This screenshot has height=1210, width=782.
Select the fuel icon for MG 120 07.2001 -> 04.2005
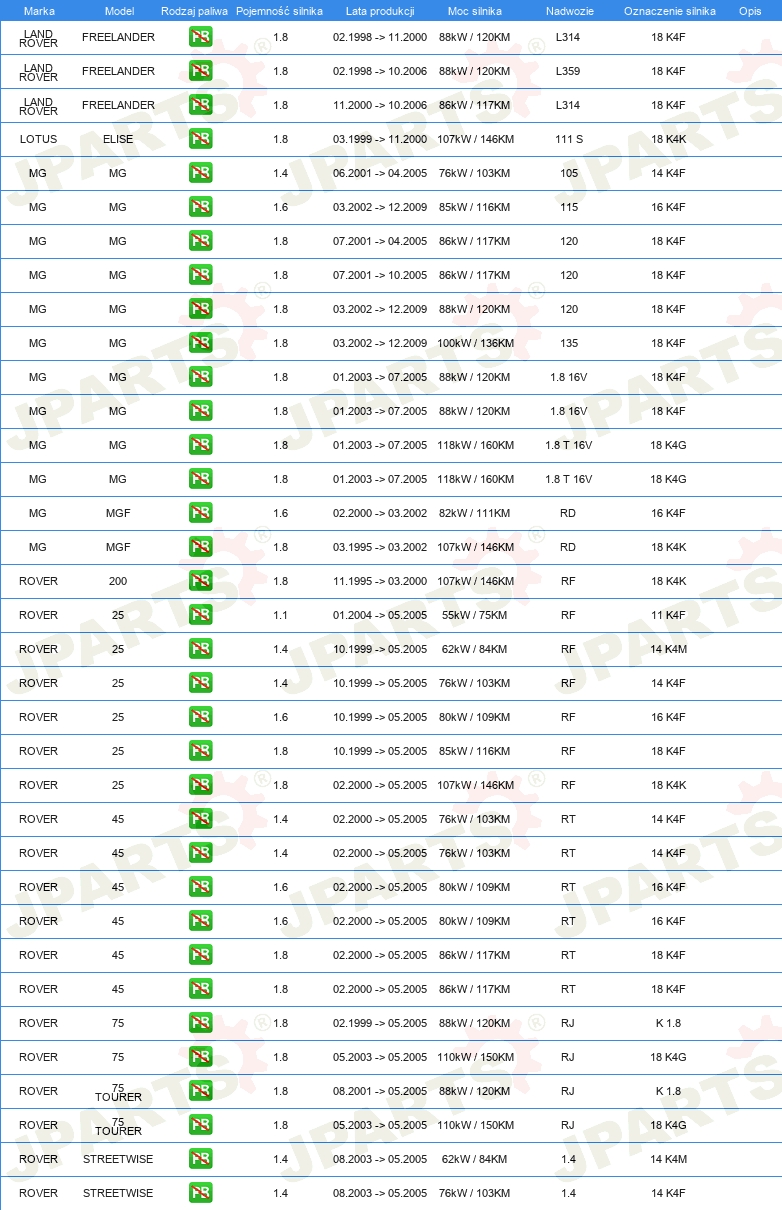click(200, 241)
